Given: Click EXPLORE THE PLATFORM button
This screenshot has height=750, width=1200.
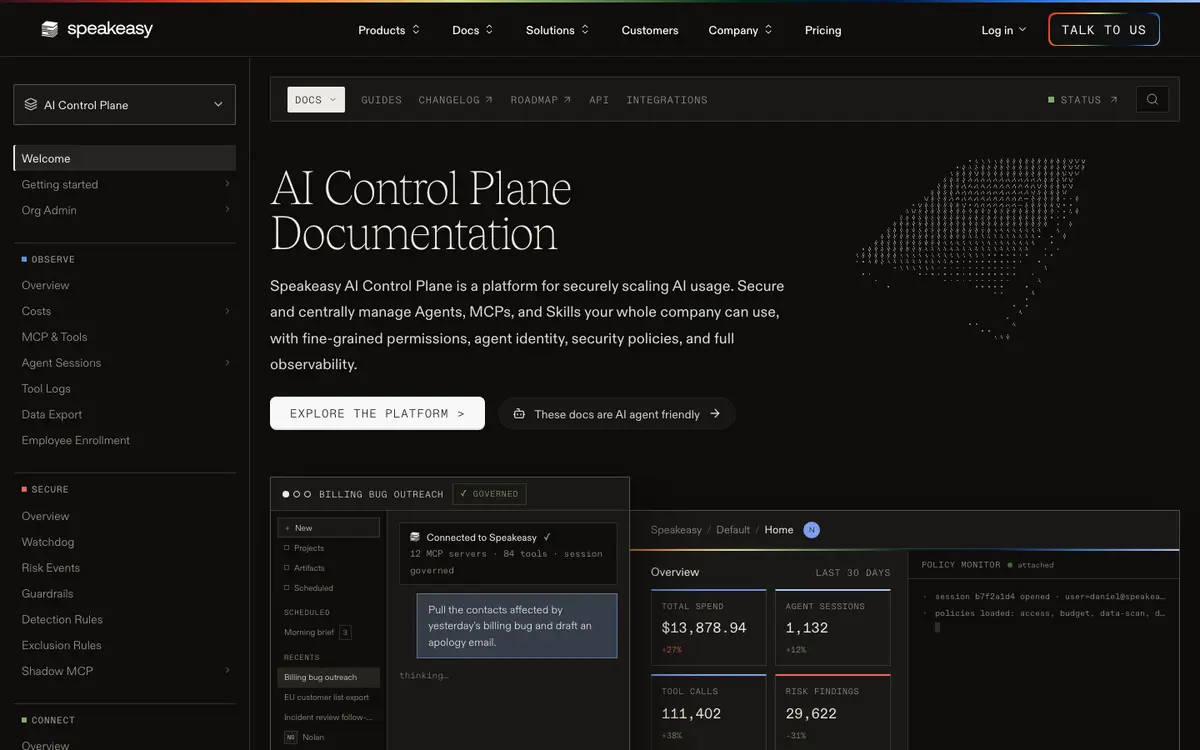Looking at the screenshot, I should click(x=377, y=414).
